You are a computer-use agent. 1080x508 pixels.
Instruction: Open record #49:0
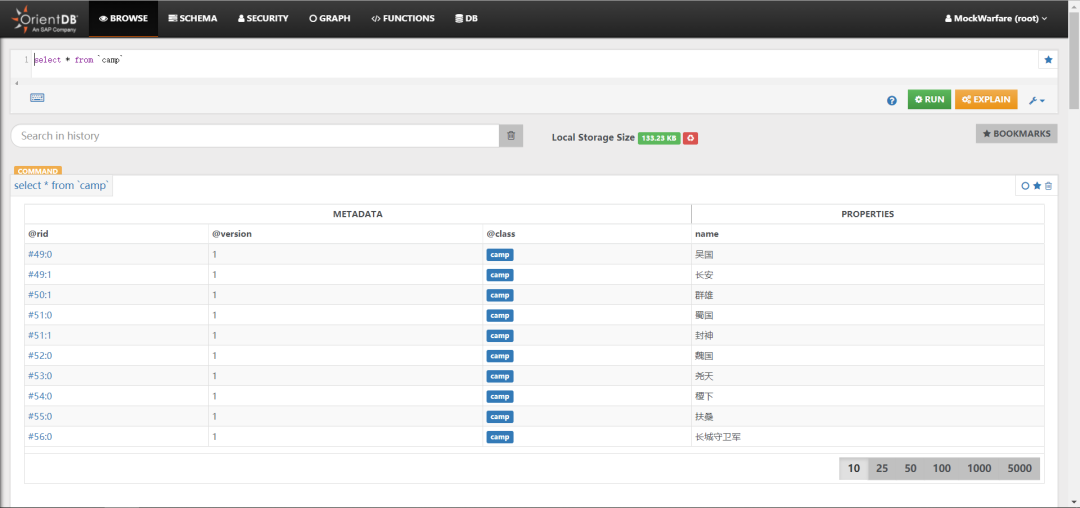(40, 255)
